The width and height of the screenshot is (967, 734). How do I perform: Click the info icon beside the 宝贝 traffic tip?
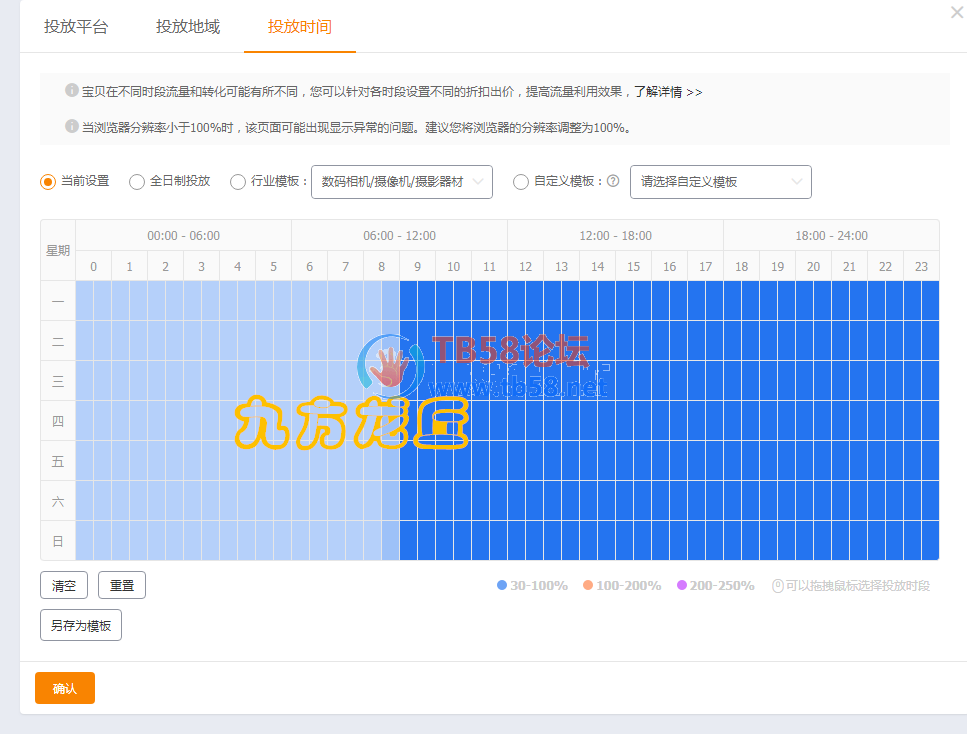pos(72,90)
